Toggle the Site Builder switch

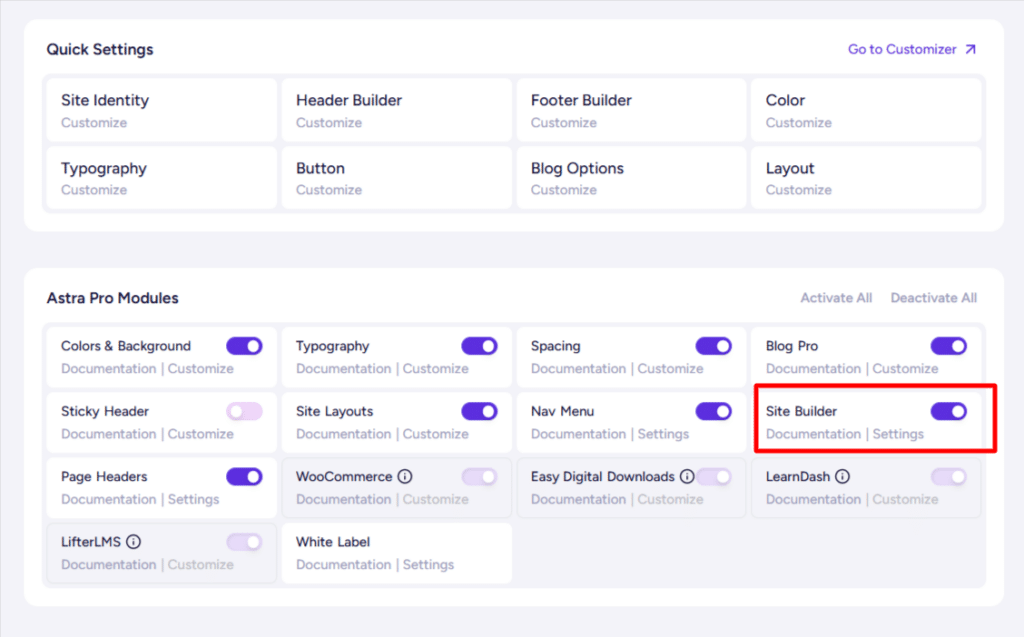(949, 411)
